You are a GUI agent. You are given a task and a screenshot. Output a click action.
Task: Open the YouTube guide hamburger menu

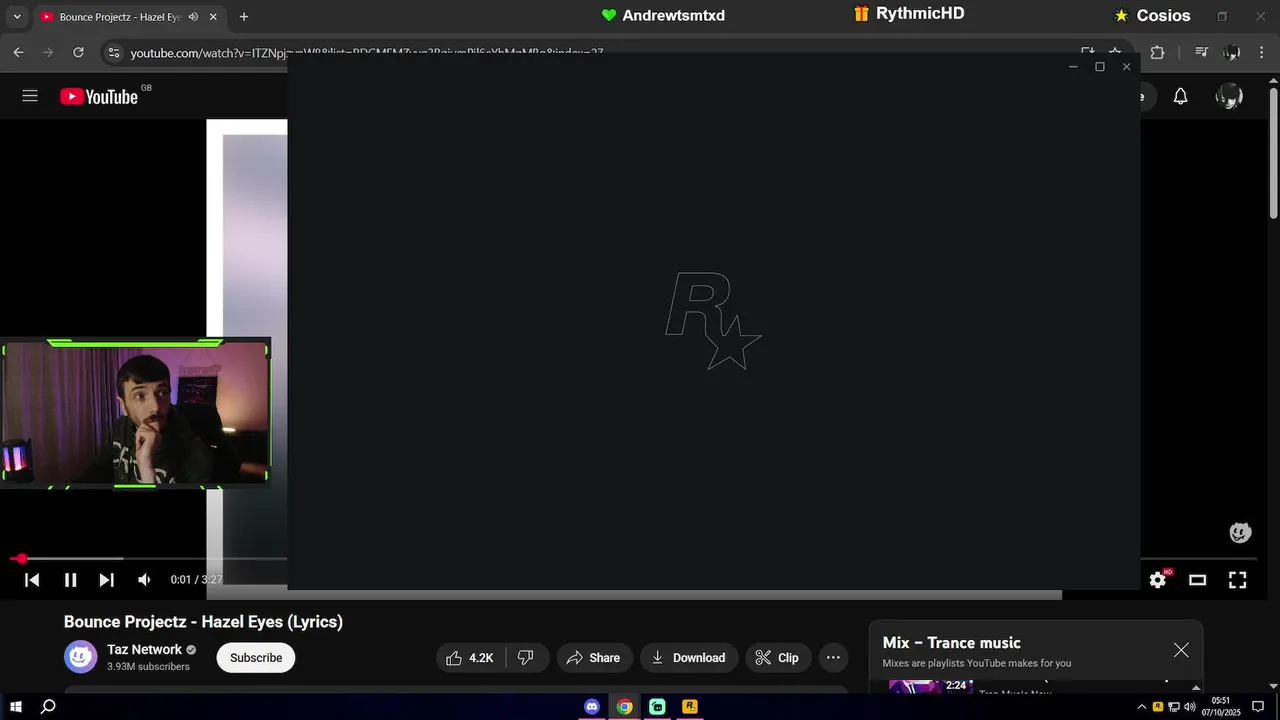click(30, 96)
